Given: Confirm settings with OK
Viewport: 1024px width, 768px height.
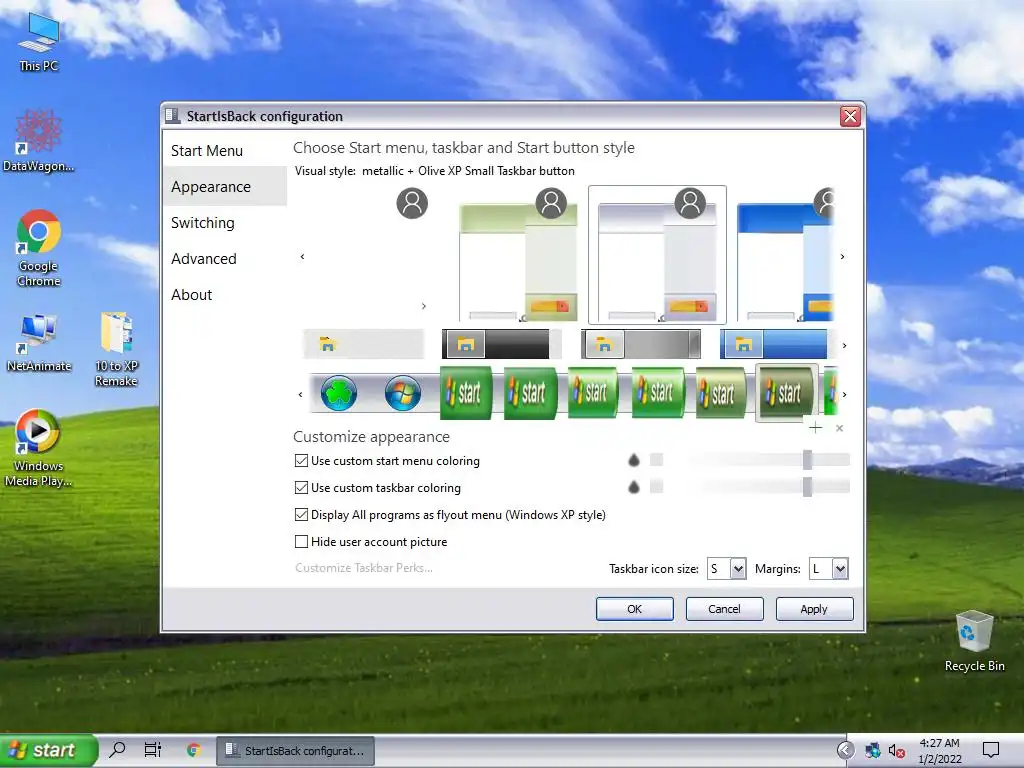Looking at the screenshot, I should click(635, 609).
